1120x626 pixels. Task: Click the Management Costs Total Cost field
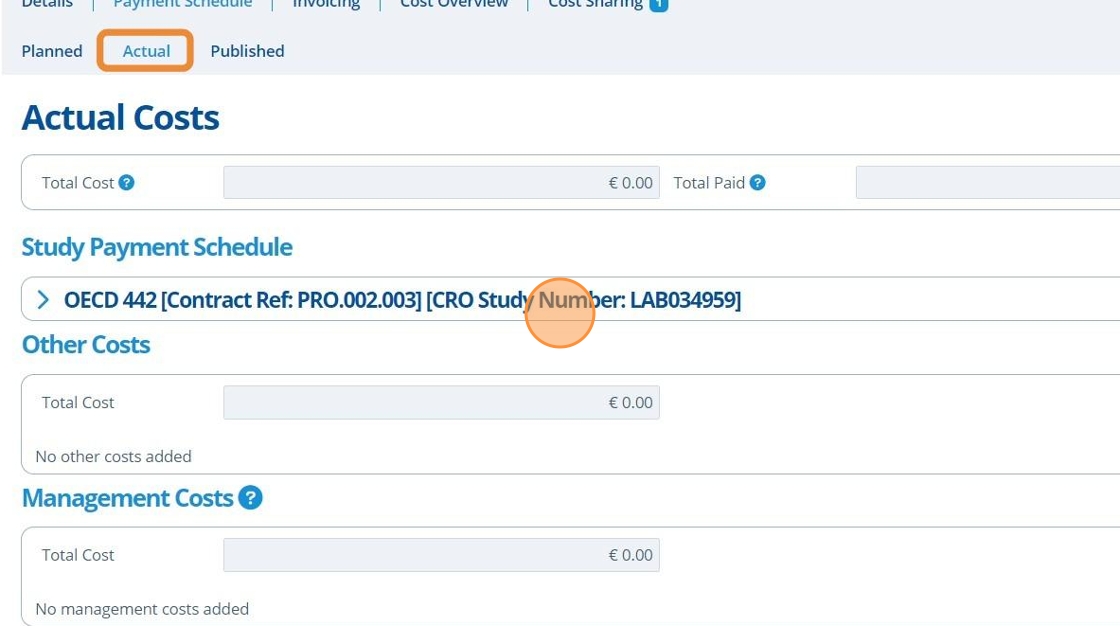pyautogui.click(x=441, y=555)
